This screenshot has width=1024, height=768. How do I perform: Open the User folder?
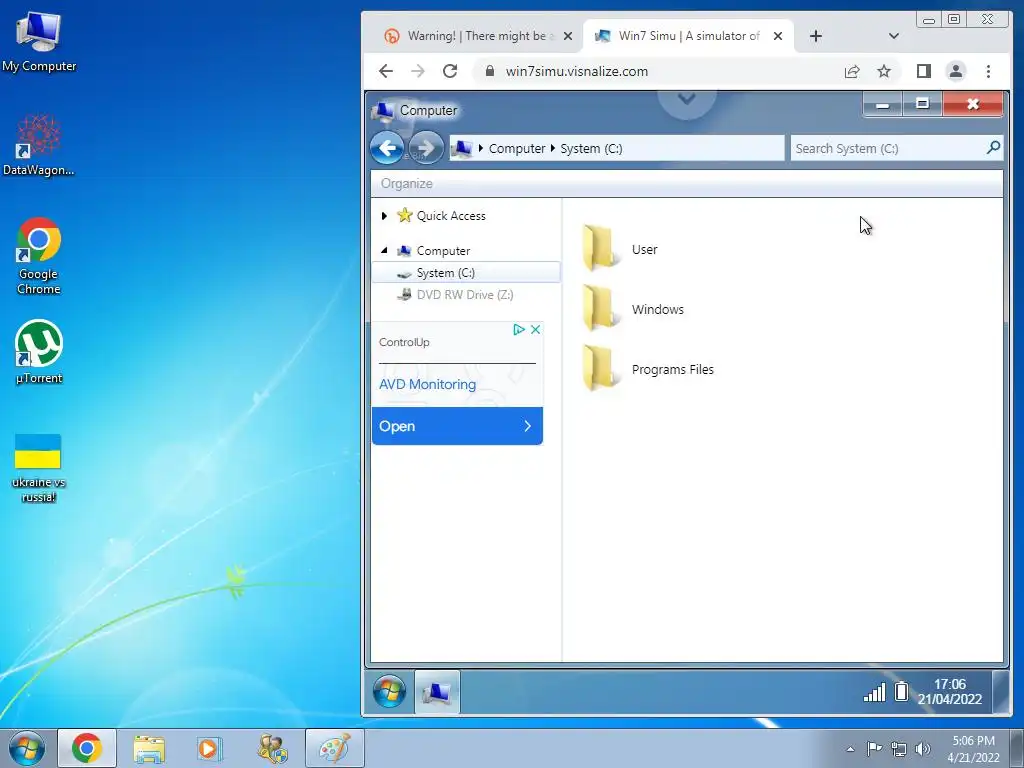(x=620, y=249)
